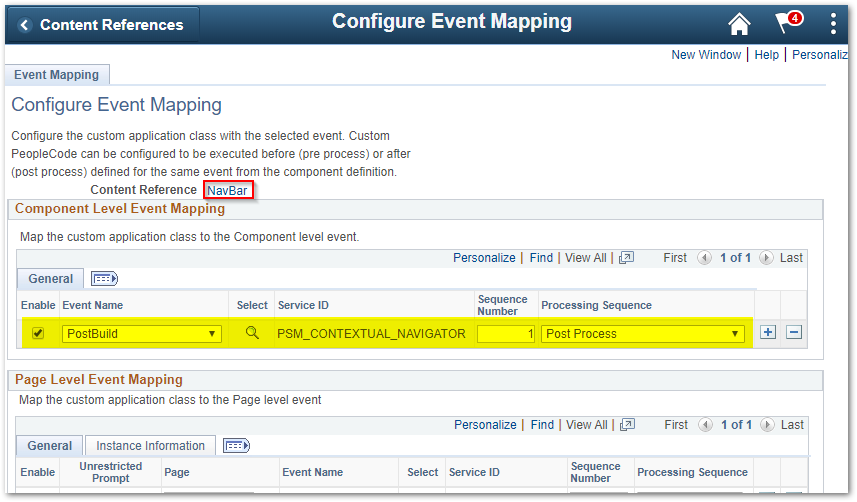Viewport: 857px width, 502px height.
Task: Open the three-dot actions menu
Action: [x=833, y=24]
